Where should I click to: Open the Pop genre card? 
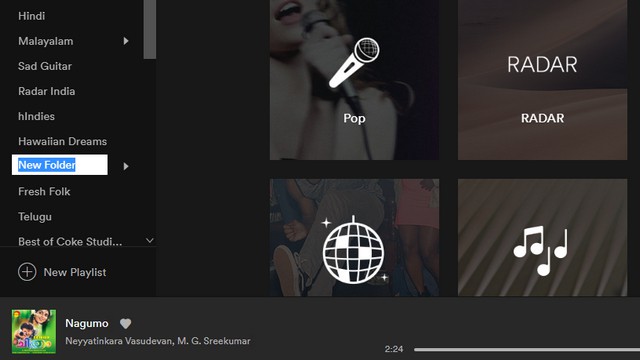(354, 80)
